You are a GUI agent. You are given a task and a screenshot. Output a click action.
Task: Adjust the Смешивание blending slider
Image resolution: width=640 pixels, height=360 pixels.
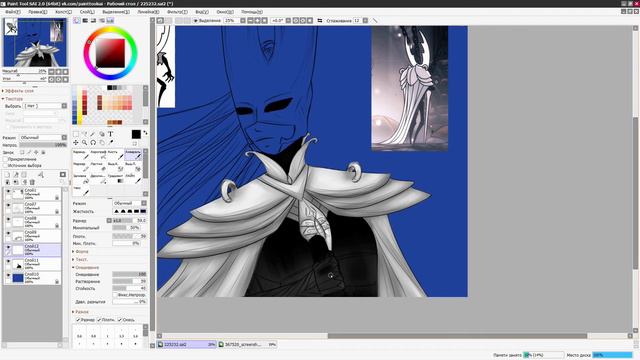[129, 274]
